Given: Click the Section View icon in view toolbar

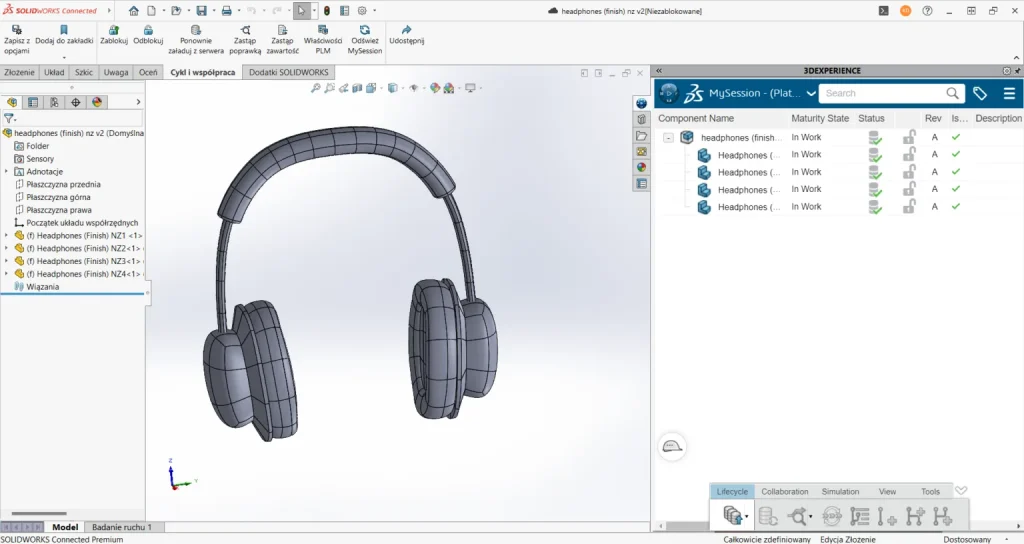Looking at the screenshot, I should [357, 88].
